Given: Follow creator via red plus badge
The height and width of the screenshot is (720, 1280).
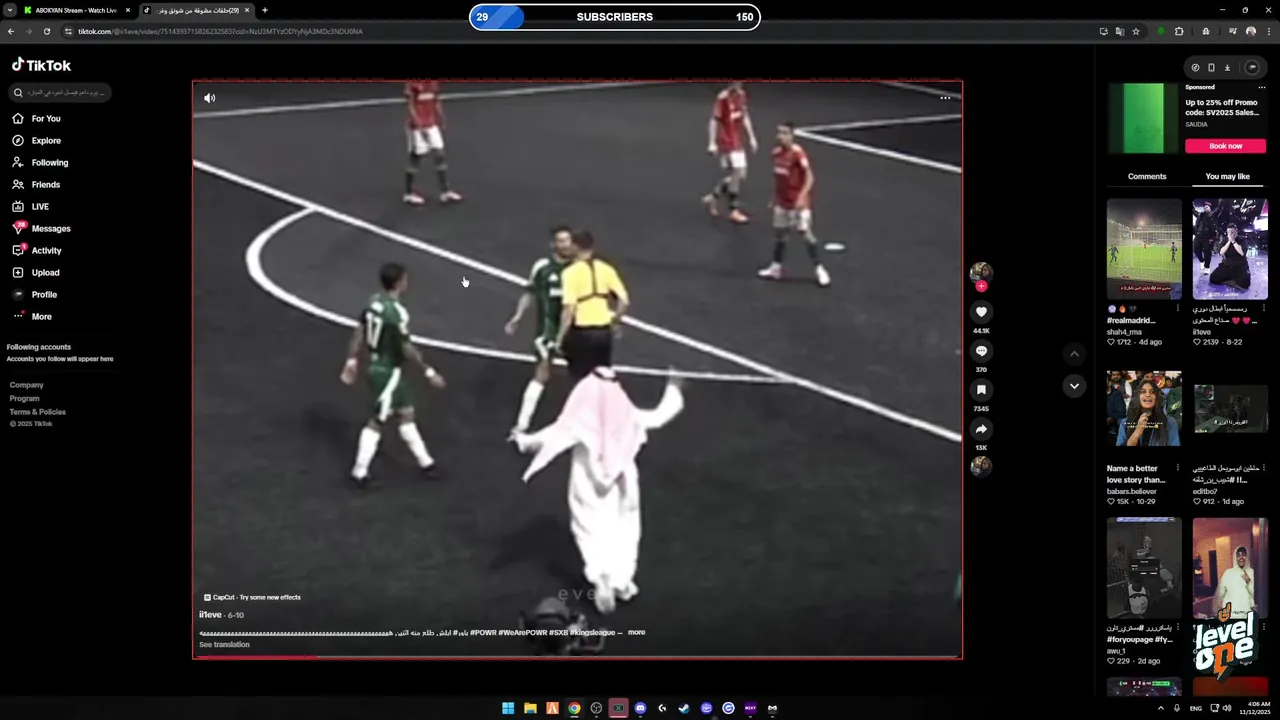Looking at the screenshot, I should click(981, 286).
